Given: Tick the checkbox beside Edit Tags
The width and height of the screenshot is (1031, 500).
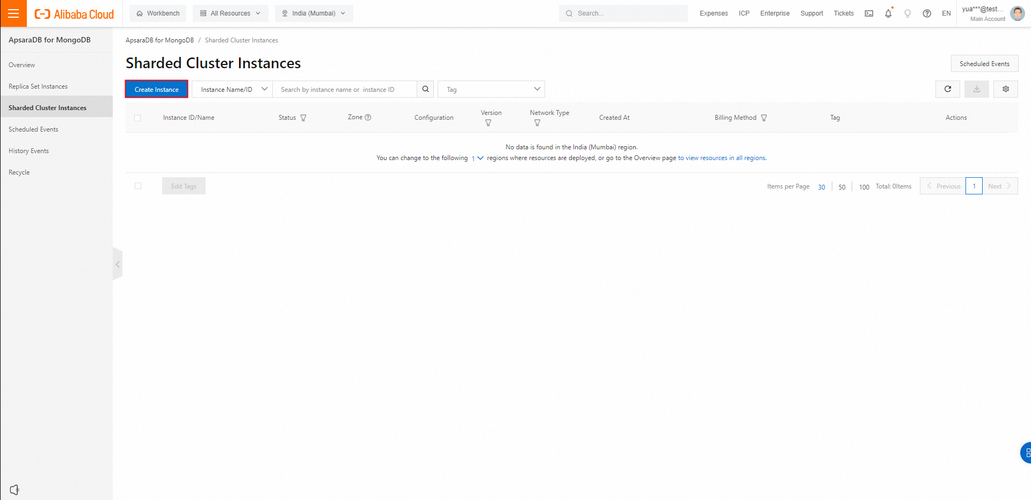Looking at the screenshot, I should (x=137, y=186).
